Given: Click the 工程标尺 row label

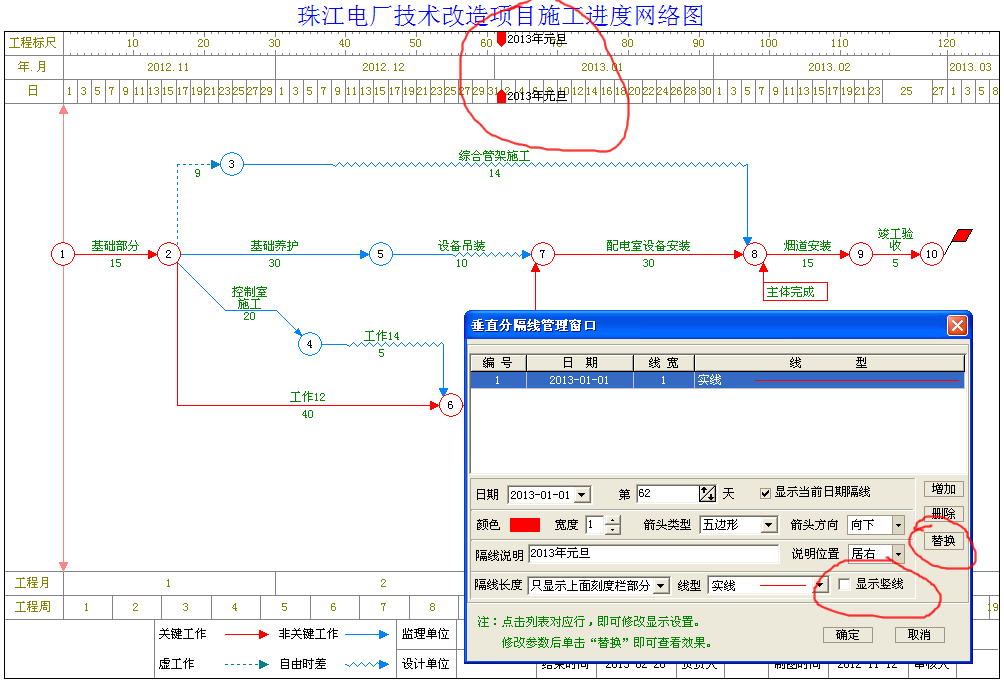Looking at the screenshot, I should click(x=33, y=43).
